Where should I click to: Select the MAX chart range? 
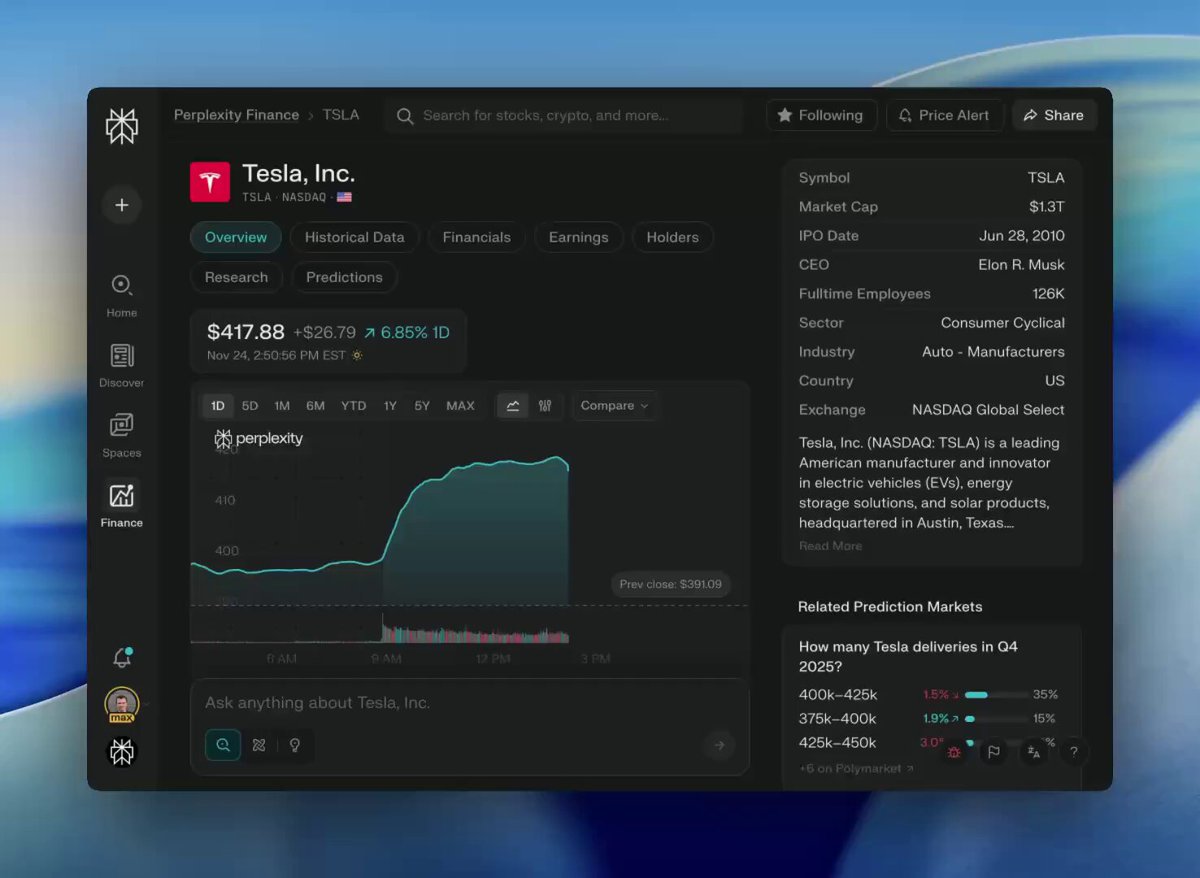tap(460, 405)
